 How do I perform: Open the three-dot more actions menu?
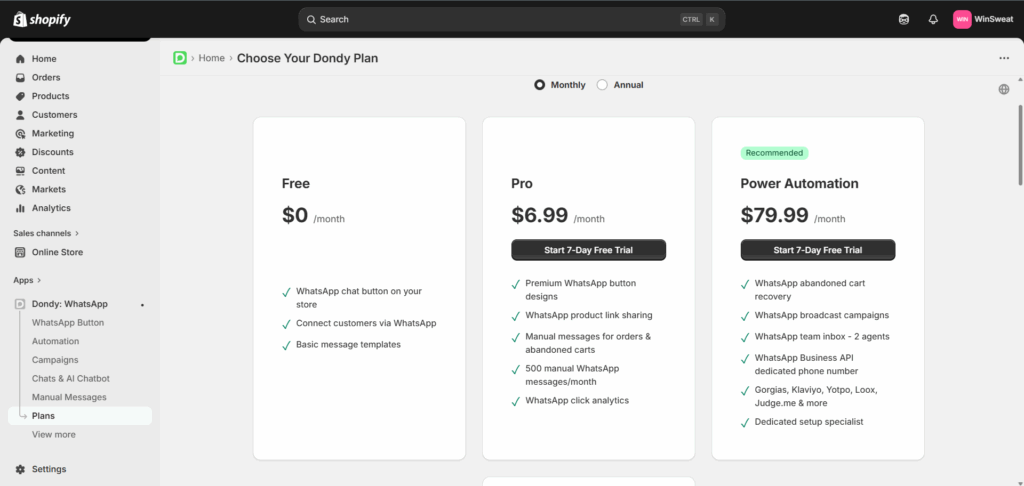pyautogui.click(x=1004, y=58)
